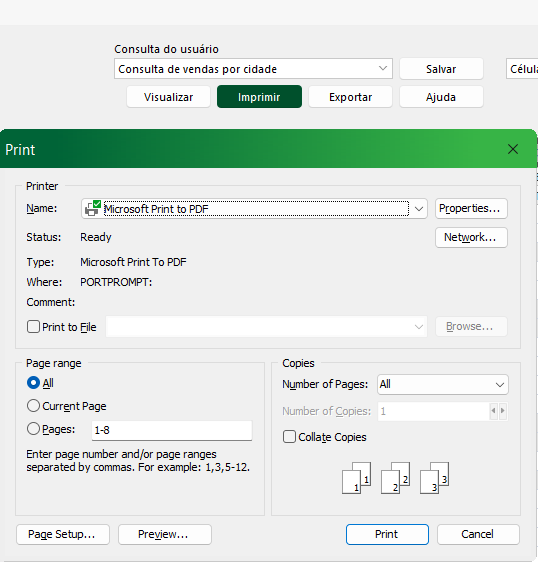Click the first collate pages illustration icon
Image resolution: width=538 pixels, height=562 pixels.
pos(356,478)
